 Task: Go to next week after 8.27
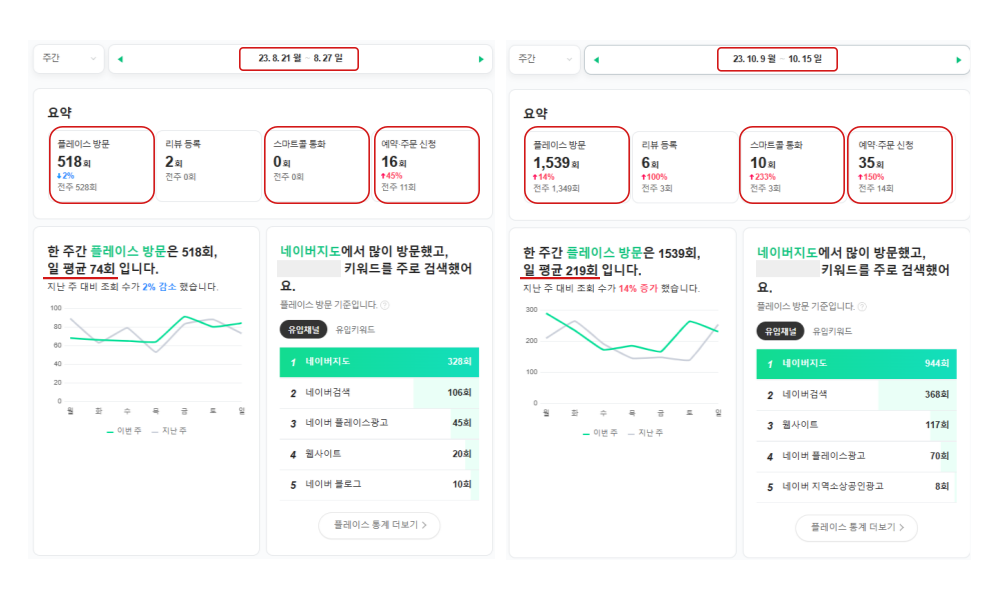pos(481,59)
